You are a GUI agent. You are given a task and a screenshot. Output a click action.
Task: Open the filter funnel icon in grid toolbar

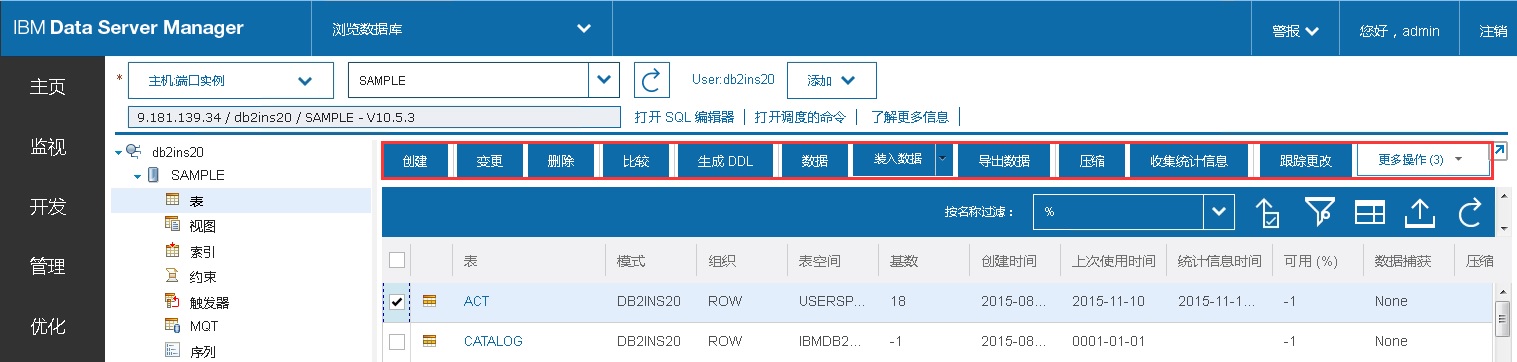pyautogui.click(x=1320, y=212)
